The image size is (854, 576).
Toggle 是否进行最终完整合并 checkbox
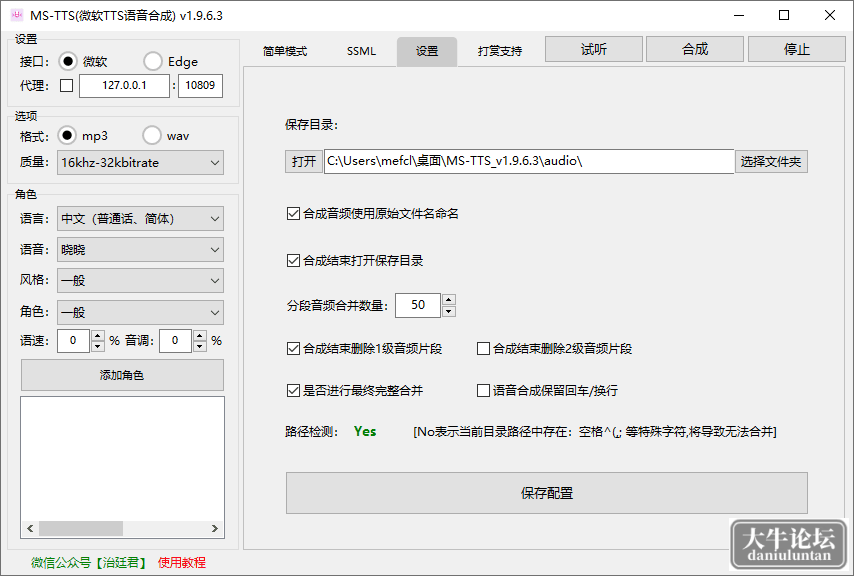coord(293,390)
